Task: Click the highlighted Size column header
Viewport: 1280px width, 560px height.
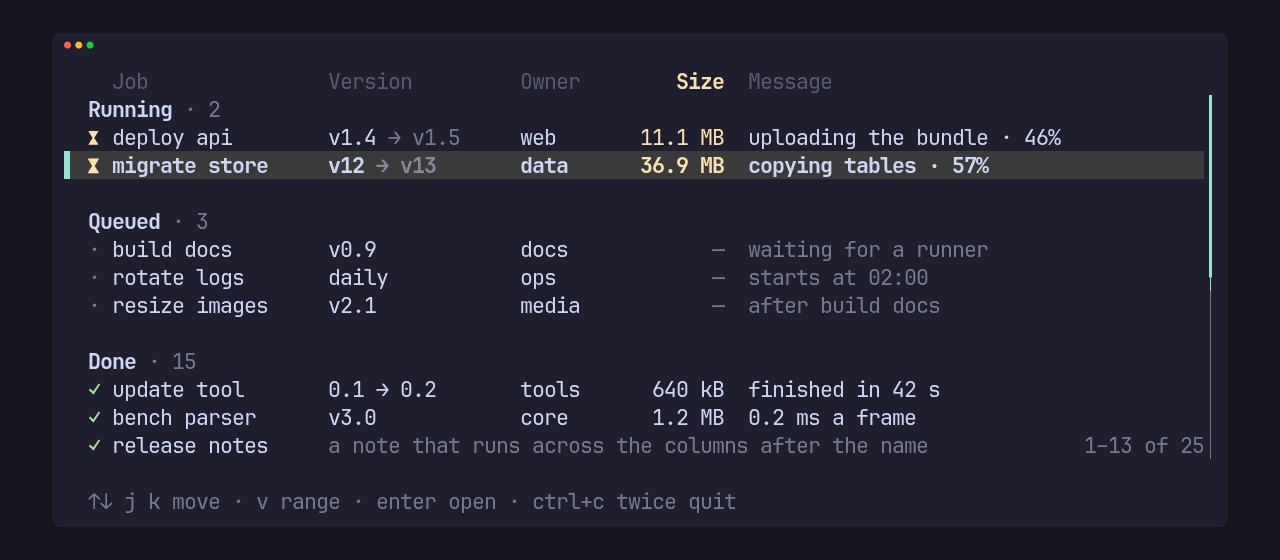Action: pos(700,82)
